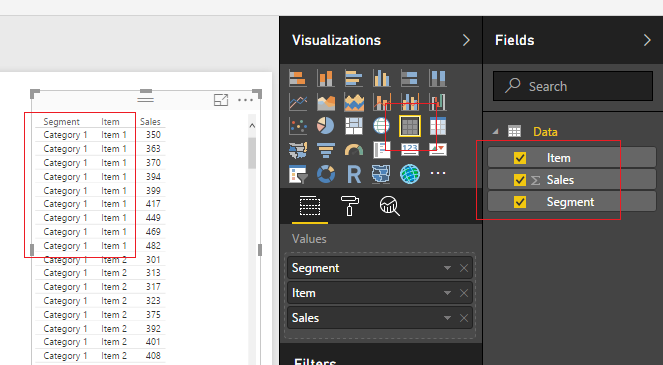This screenshot has height=365, width=663.
Task: Click the Fields Search box
Action: (573, 86)
